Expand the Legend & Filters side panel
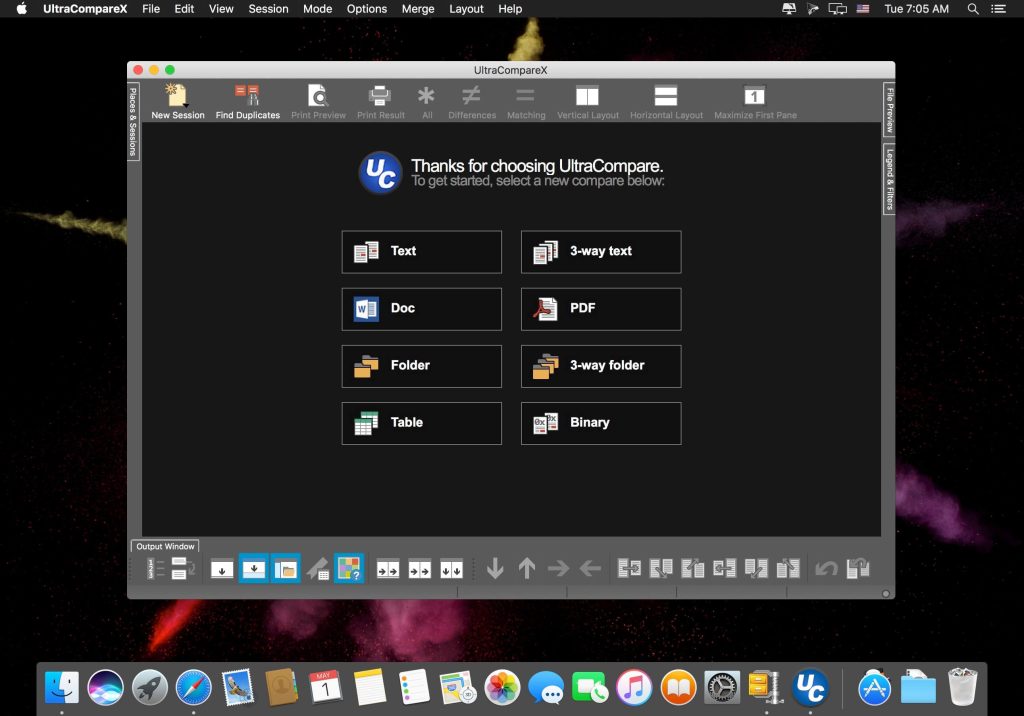The image size is (1024, 716). pos(889,179)
